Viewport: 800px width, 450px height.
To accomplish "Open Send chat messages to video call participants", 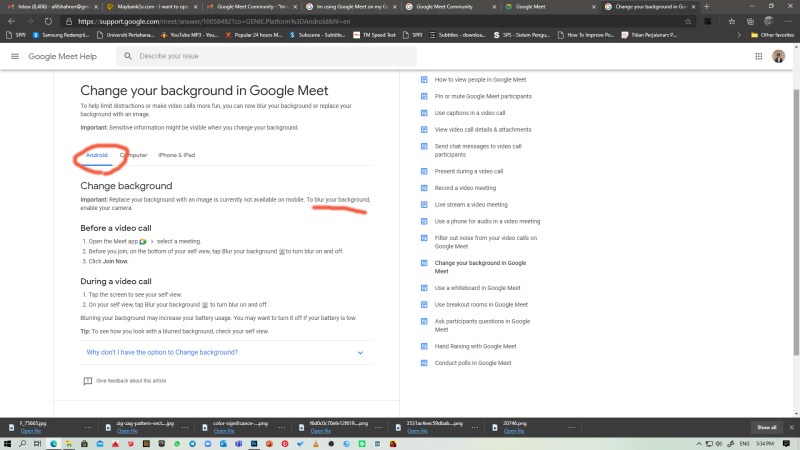I will tap(478, 151).
